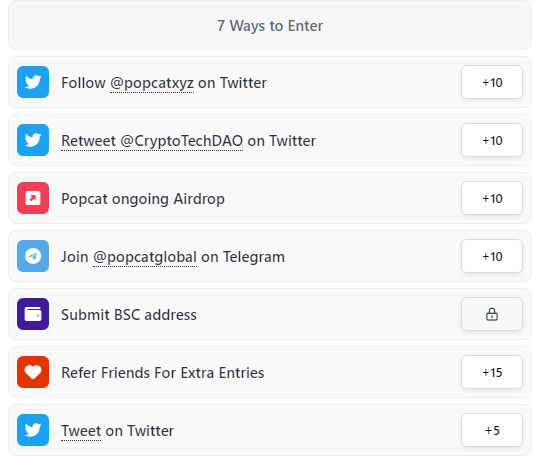Screen dimensions: 540x462
Task: Click the Telegram icon for @popcatglobal
Action: point(33,256)
